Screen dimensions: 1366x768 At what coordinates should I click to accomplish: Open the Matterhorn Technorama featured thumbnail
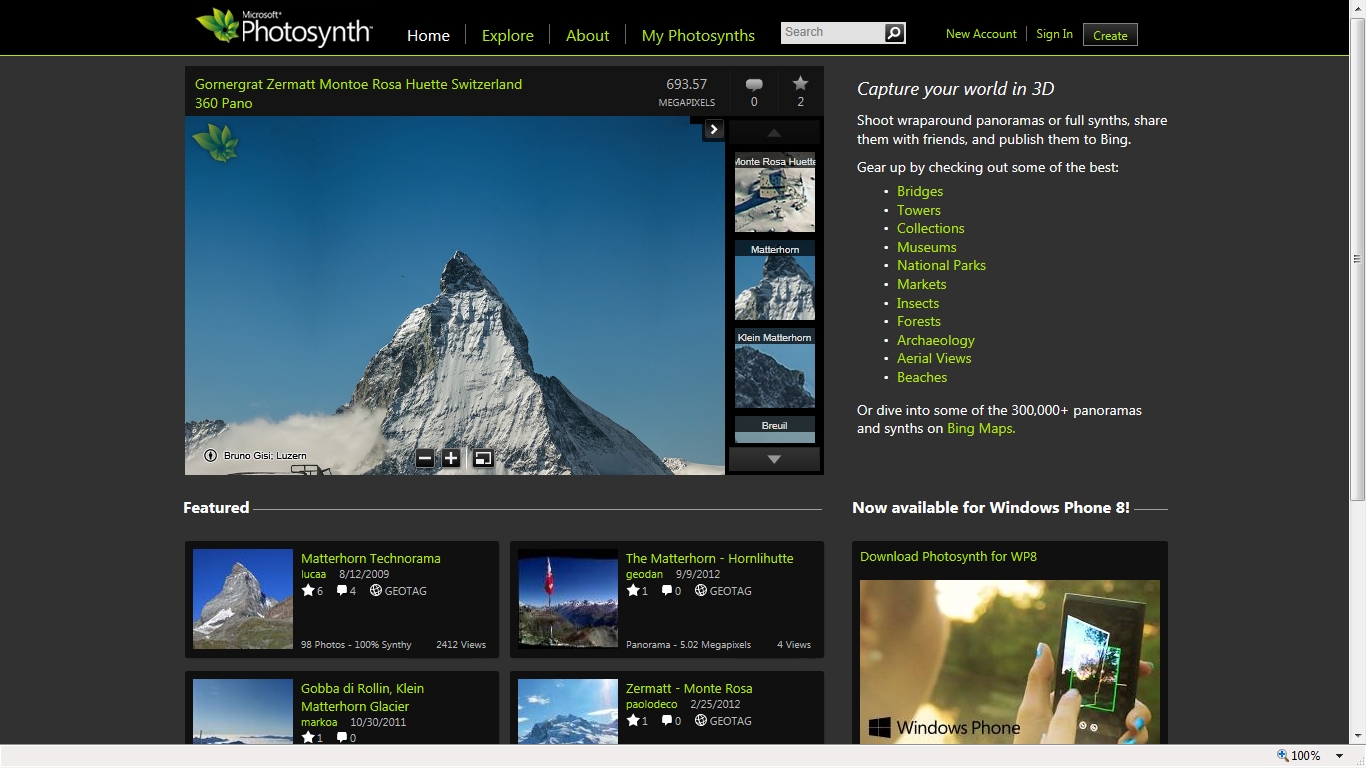coord(243,599)
